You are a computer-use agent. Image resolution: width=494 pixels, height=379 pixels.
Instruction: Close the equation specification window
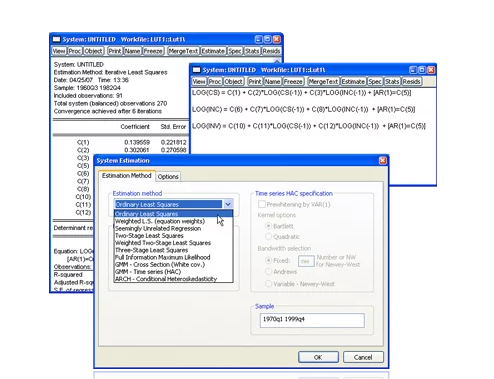click(431, 70)
